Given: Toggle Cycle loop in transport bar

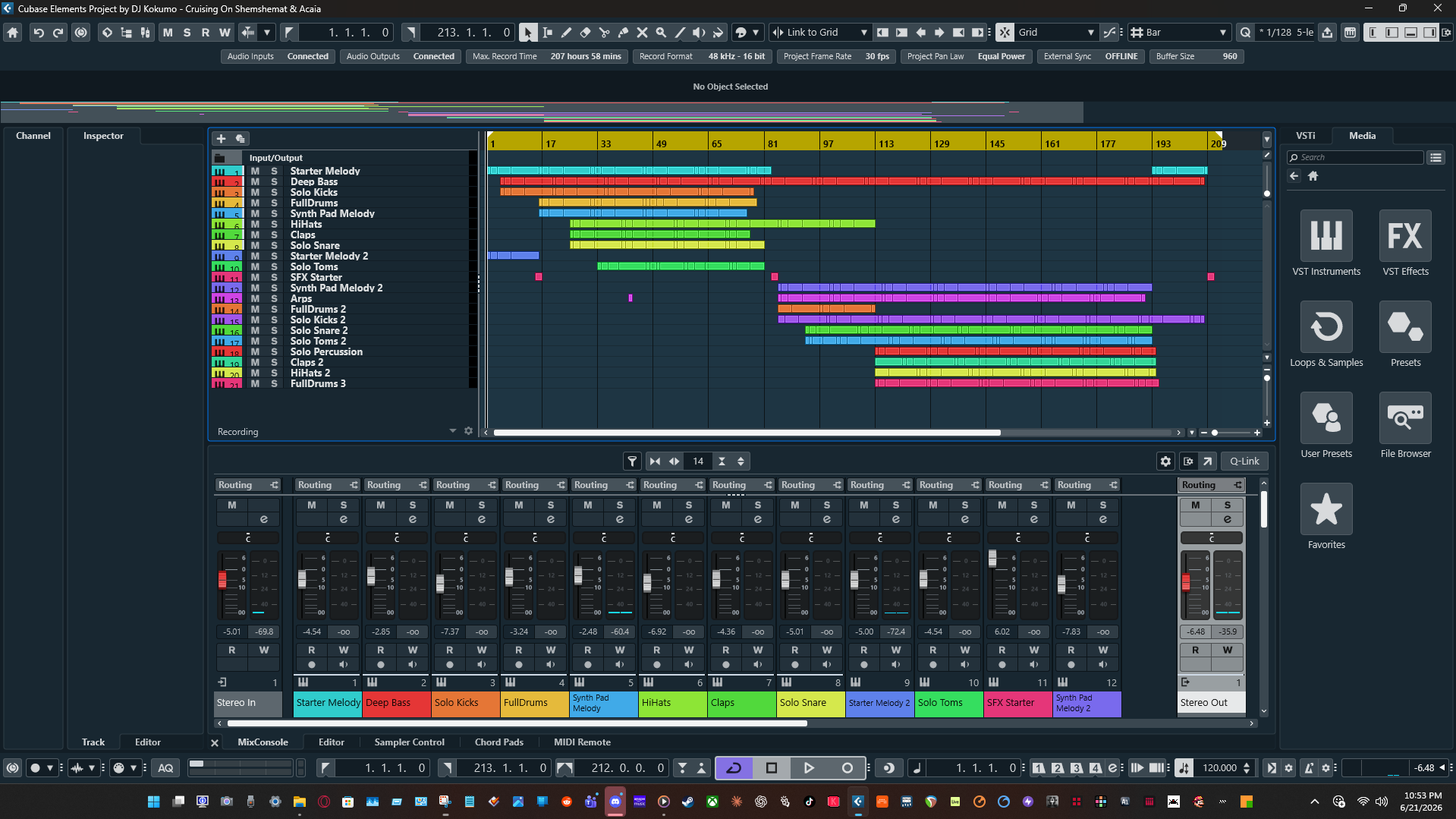Looking at the screenshot, I should (x=734, y=768).
